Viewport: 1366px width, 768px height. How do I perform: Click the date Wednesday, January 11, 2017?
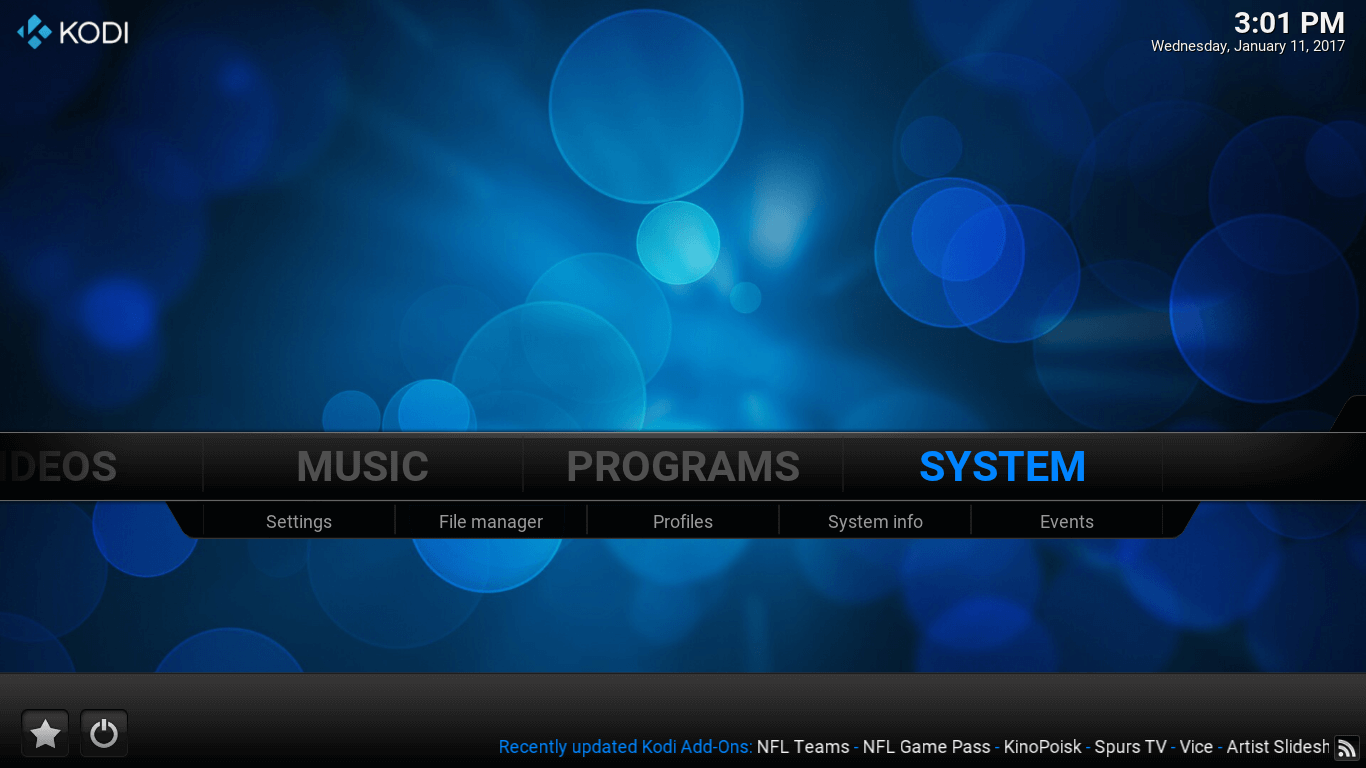tap(1248, 46)
